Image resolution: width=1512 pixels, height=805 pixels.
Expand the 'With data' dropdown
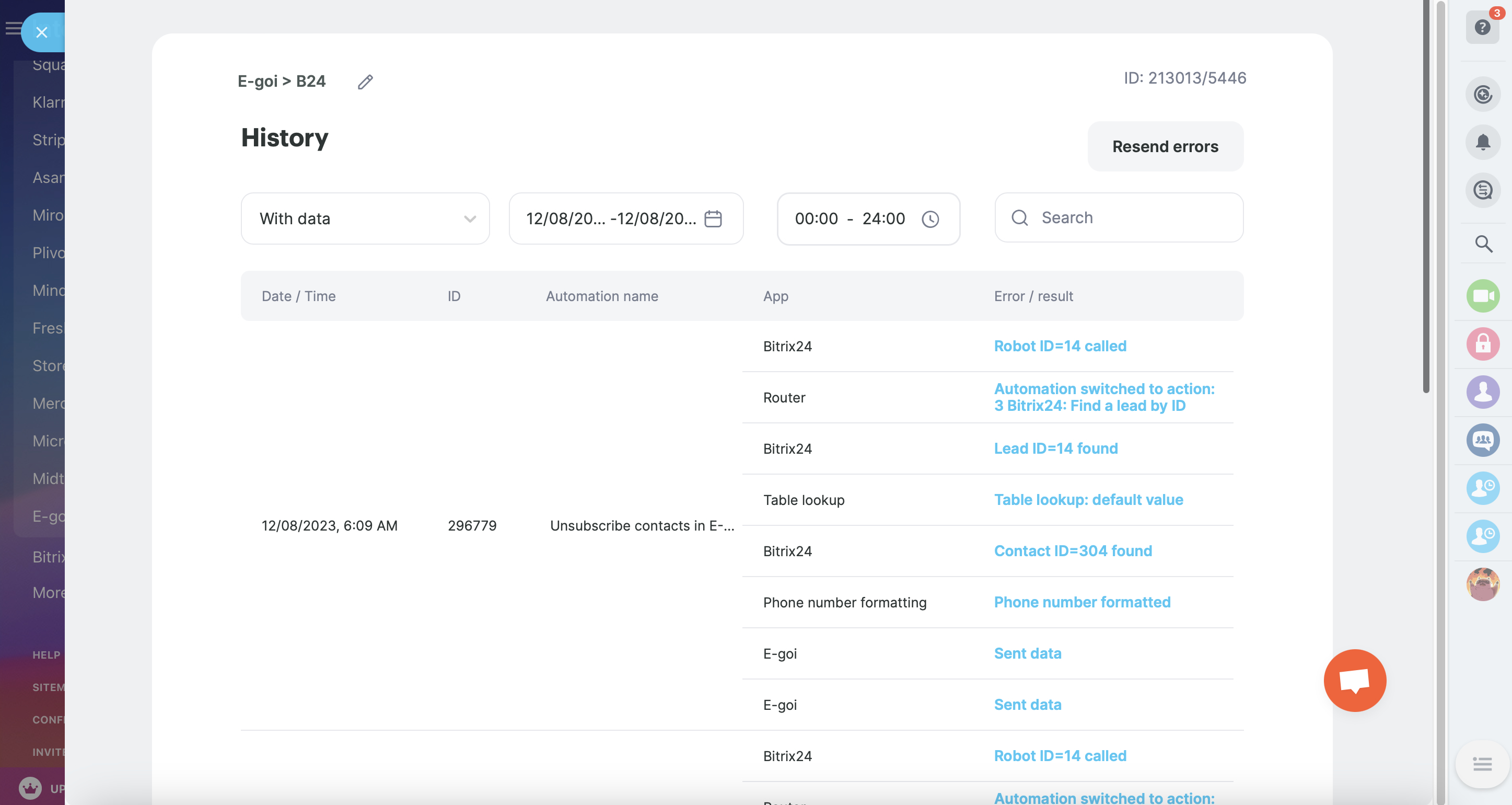point(365,219)
